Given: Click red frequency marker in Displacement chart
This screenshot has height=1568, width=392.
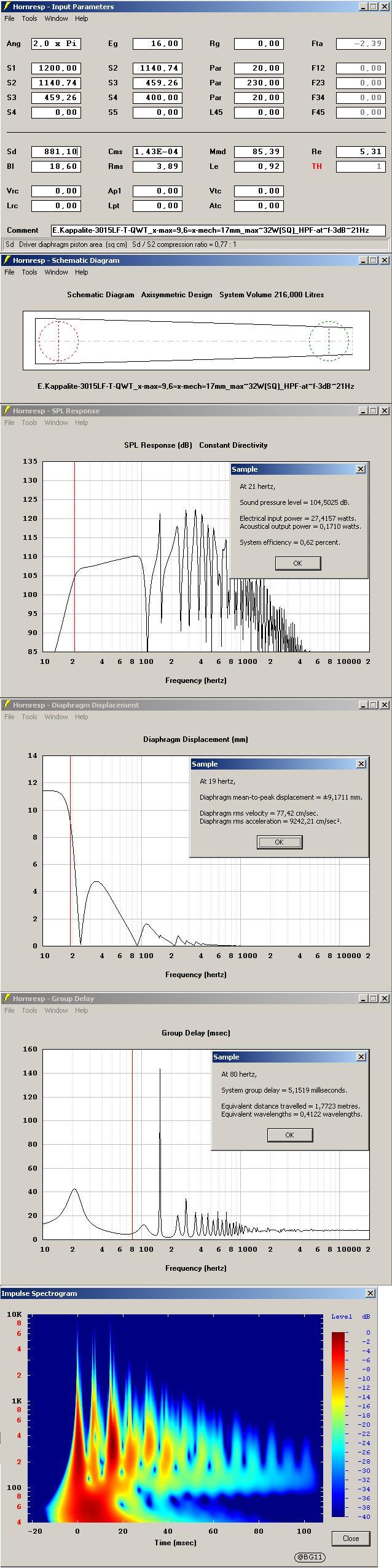Looking at the screenshot, I should [71, 851].
